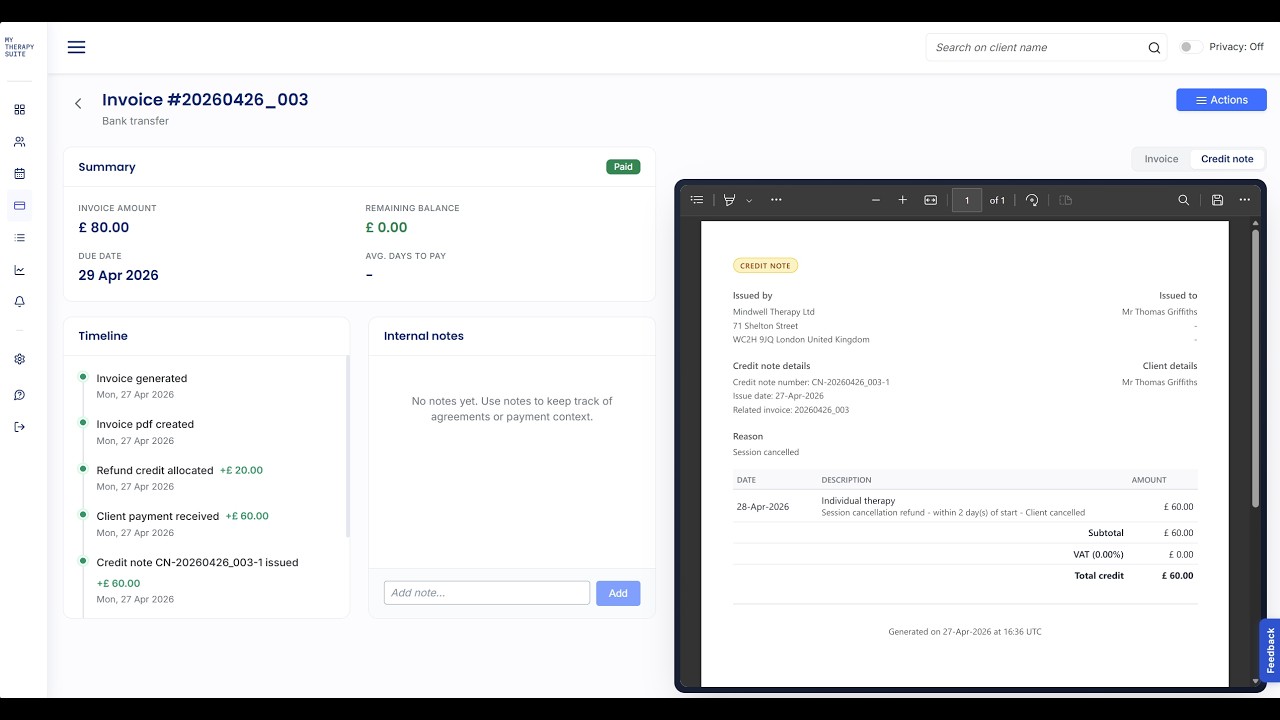Click the Paid status badge
The width and height of the screenshot is (1280, 720).
coord(623,167)
